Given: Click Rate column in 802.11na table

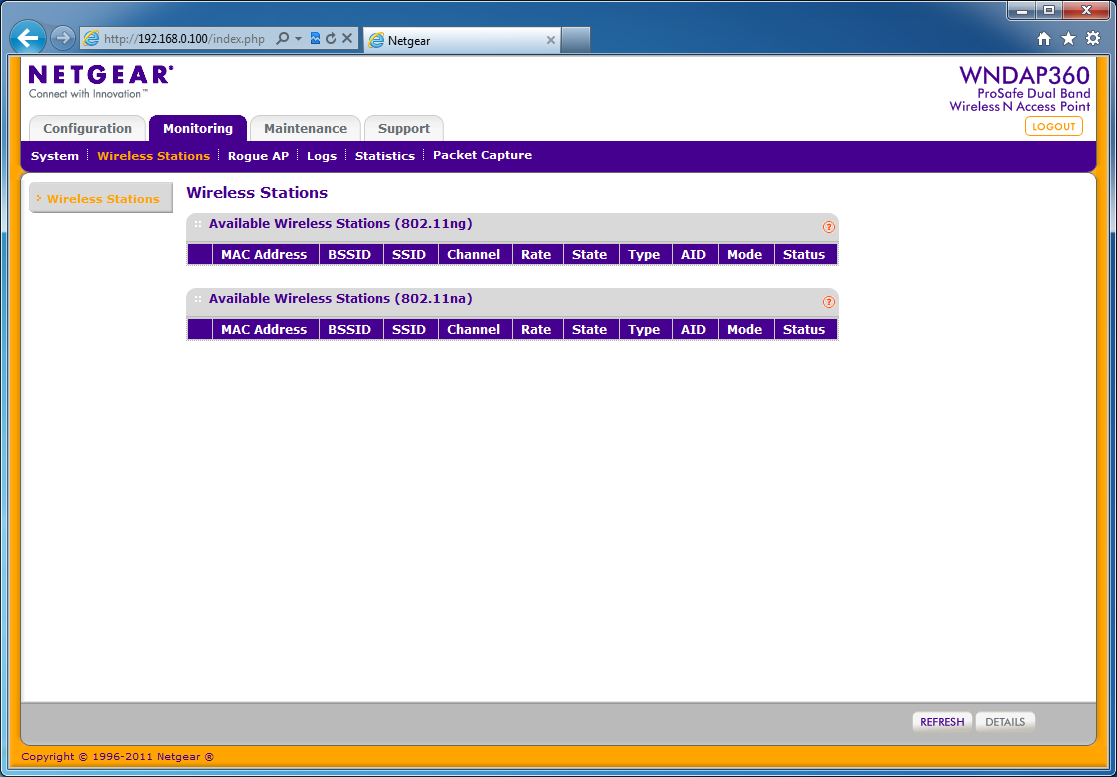Looking at the screenshot, I should pos(536,329).
